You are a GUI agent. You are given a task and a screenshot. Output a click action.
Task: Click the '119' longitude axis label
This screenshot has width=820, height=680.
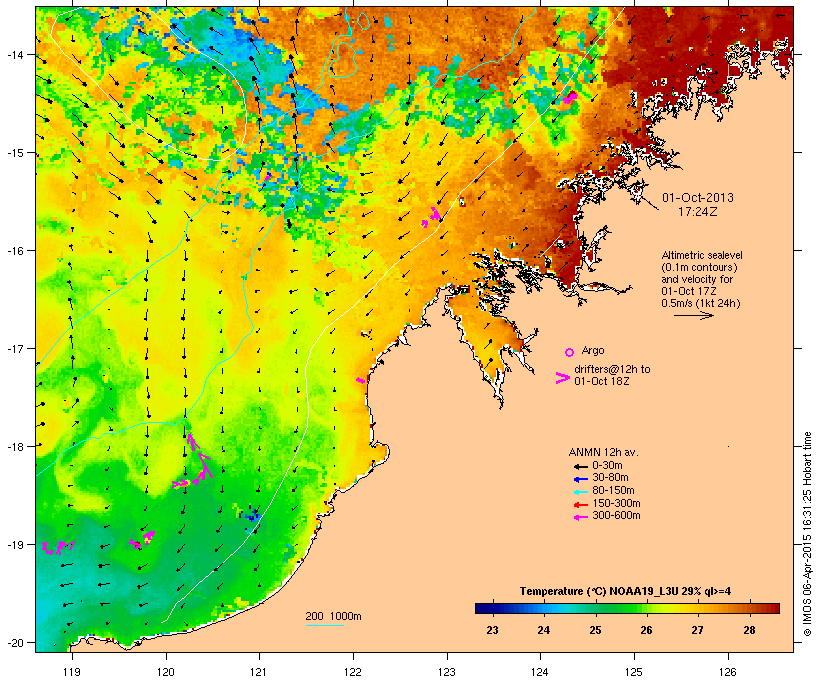72,672
